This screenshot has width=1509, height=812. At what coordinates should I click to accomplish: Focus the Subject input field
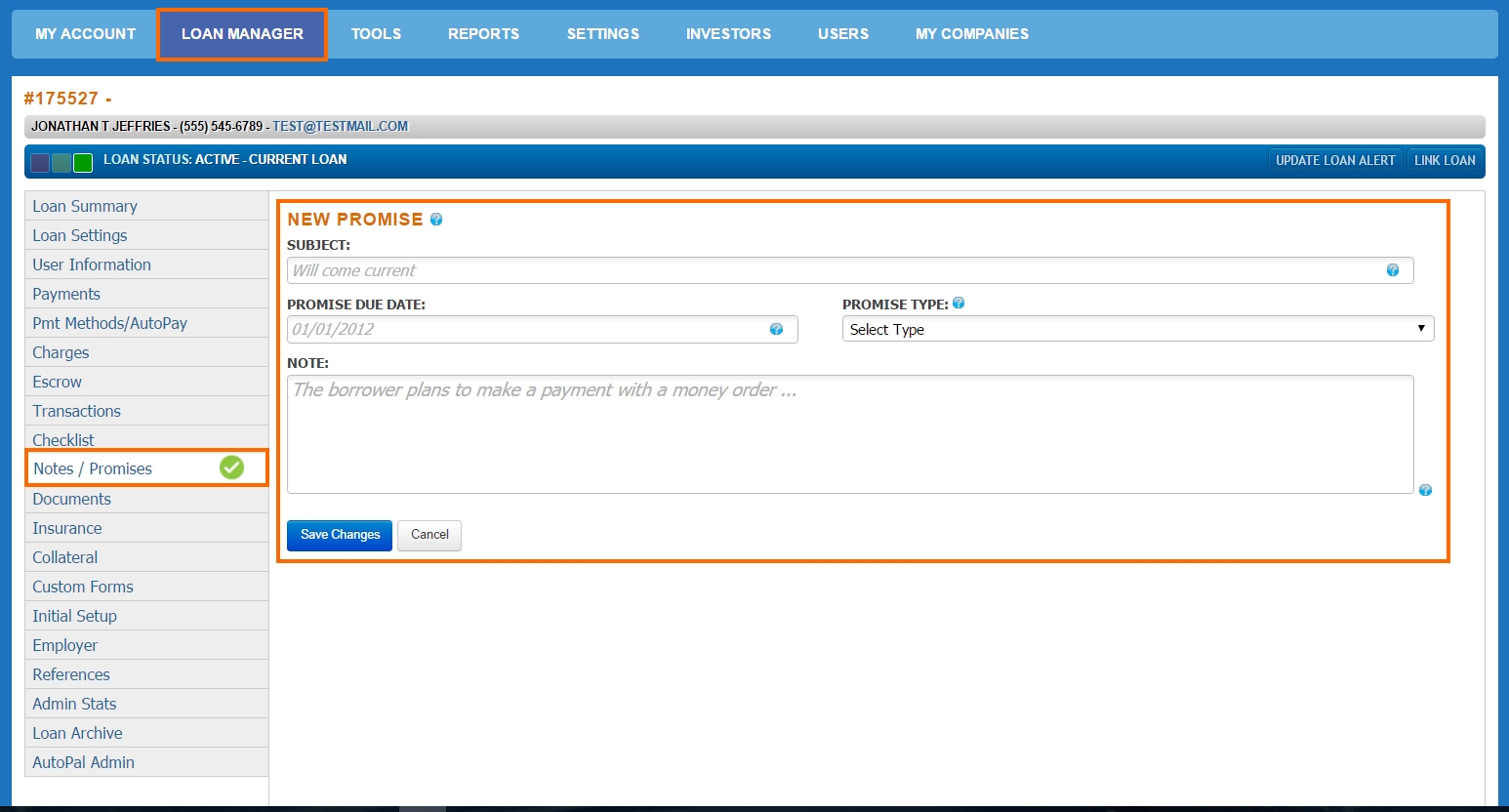(850, 270)
